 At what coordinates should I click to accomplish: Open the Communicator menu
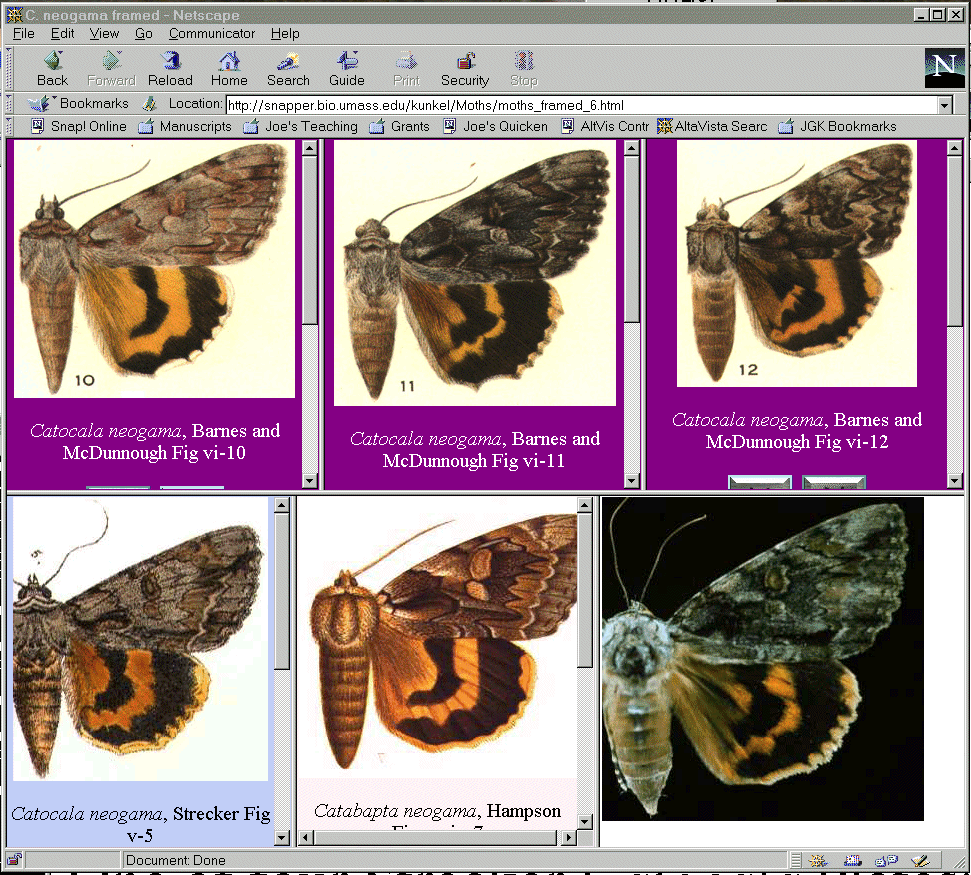tap(212, 33)
